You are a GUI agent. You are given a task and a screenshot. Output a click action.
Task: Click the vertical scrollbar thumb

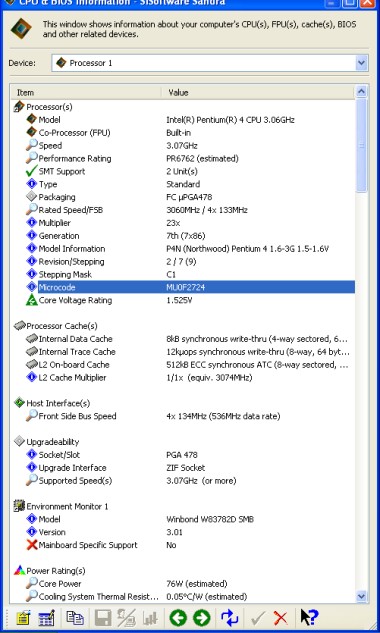361,145
